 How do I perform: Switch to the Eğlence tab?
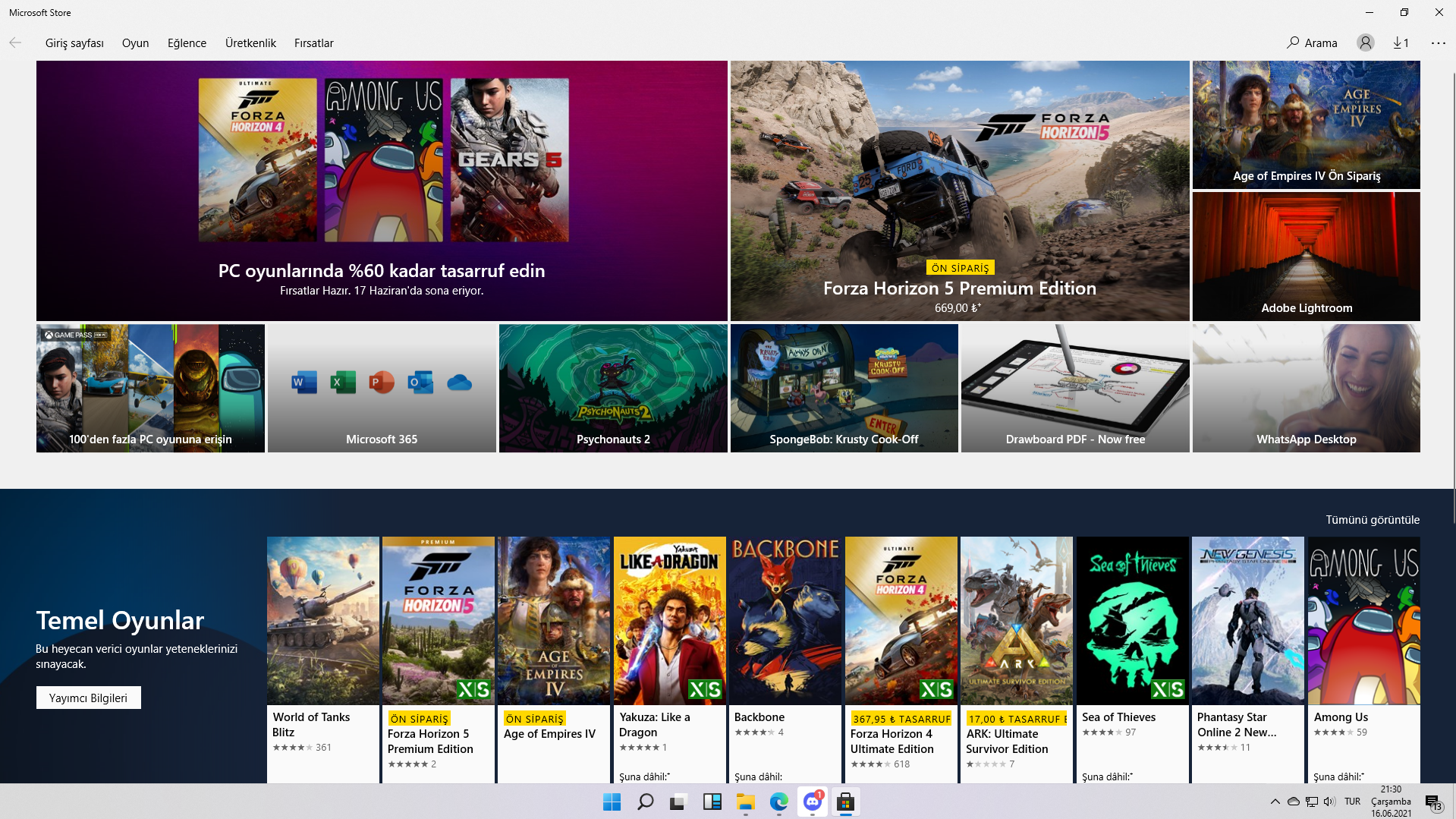(x=187, y=43)
